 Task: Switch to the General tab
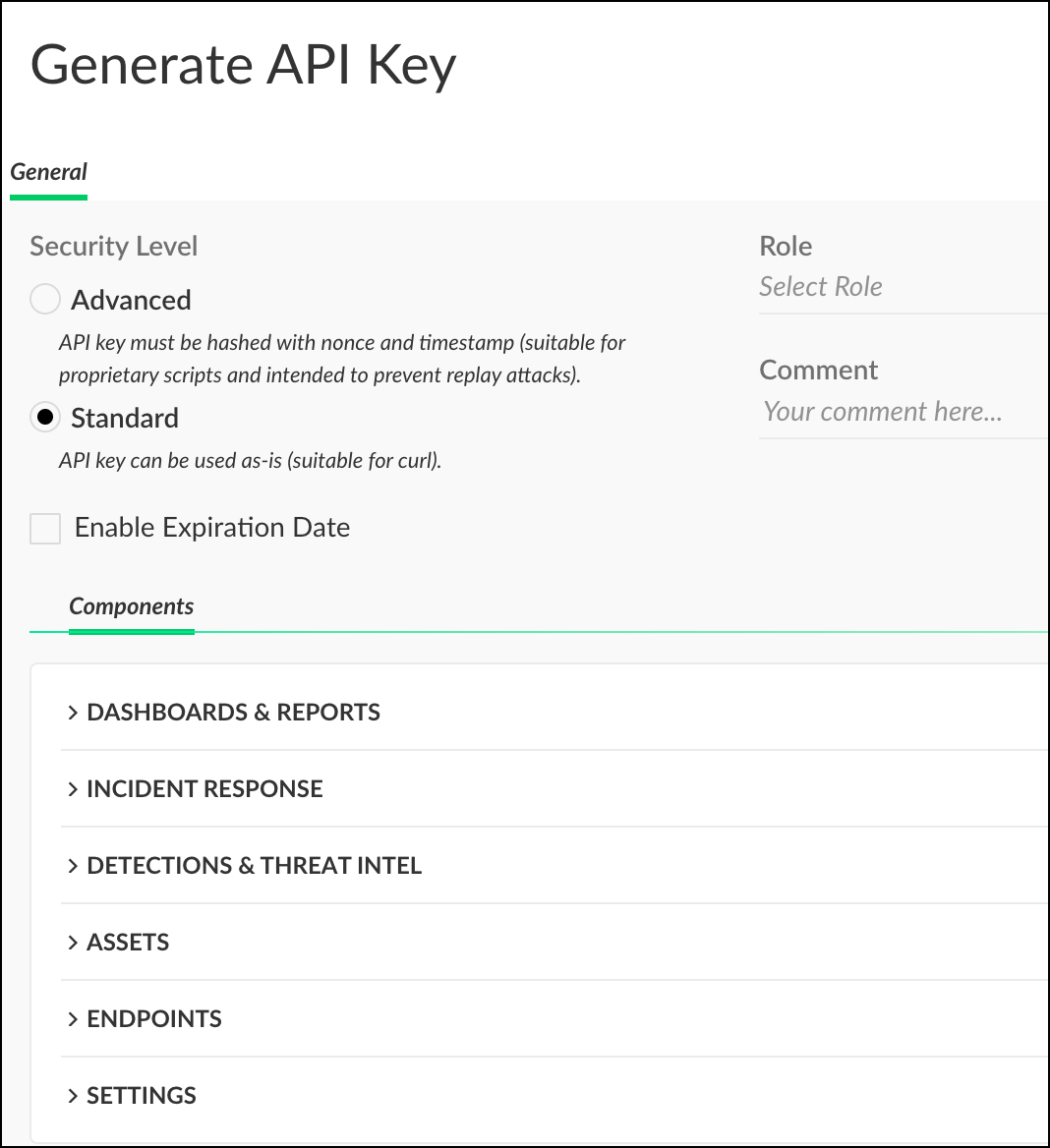point(48,171)
